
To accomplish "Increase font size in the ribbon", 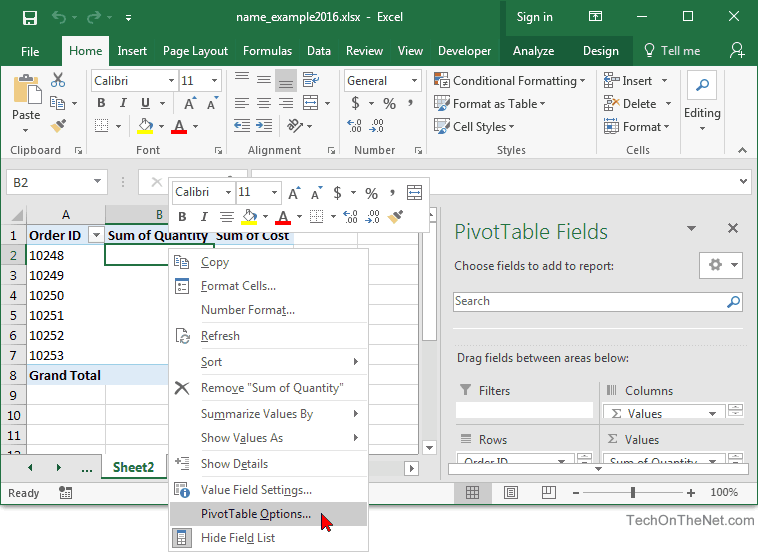I will click(x=190, y=103).
